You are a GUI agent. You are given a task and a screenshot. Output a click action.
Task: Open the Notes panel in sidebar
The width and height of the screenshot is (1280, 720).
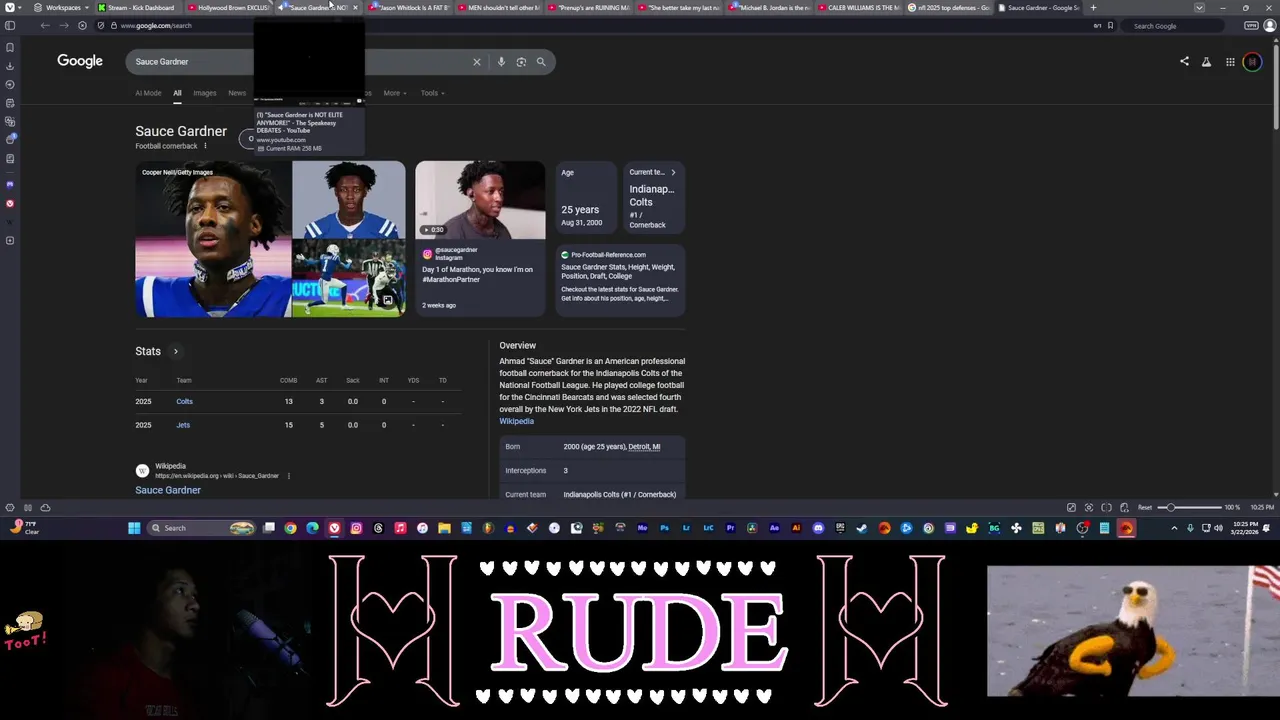[10, 103]
